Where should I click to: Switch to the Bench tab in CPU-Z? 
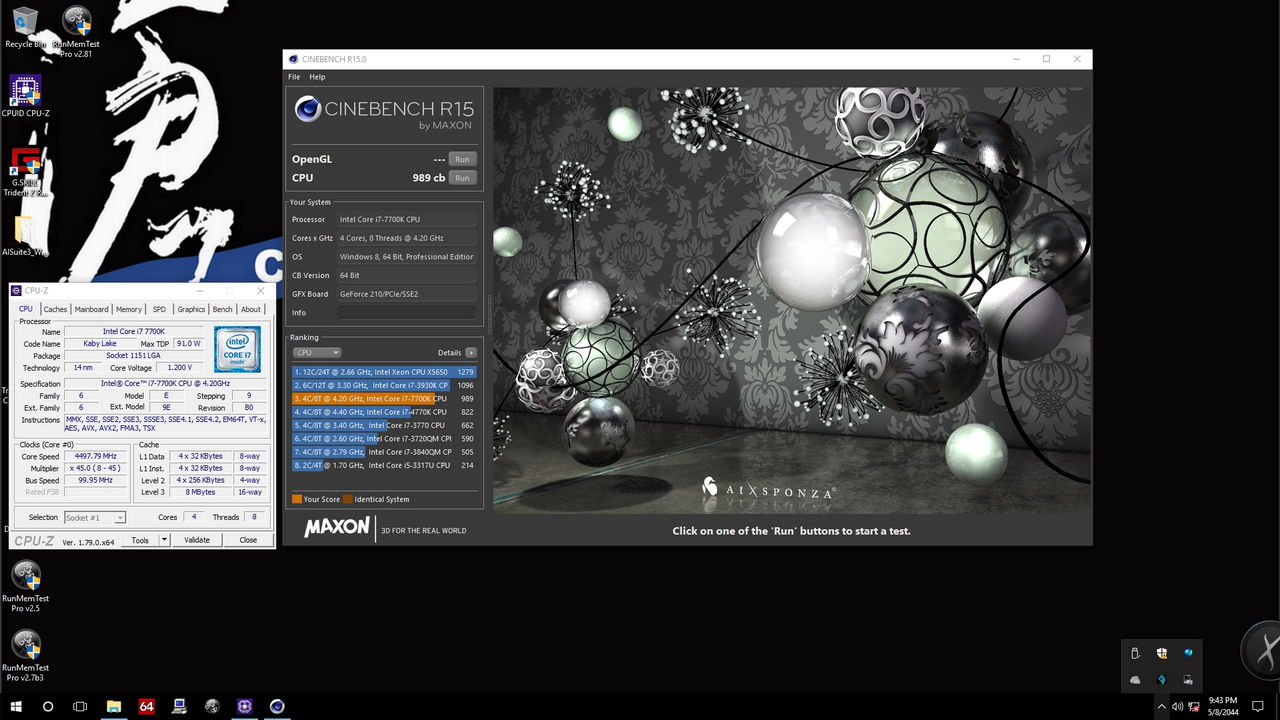(222, 309)
